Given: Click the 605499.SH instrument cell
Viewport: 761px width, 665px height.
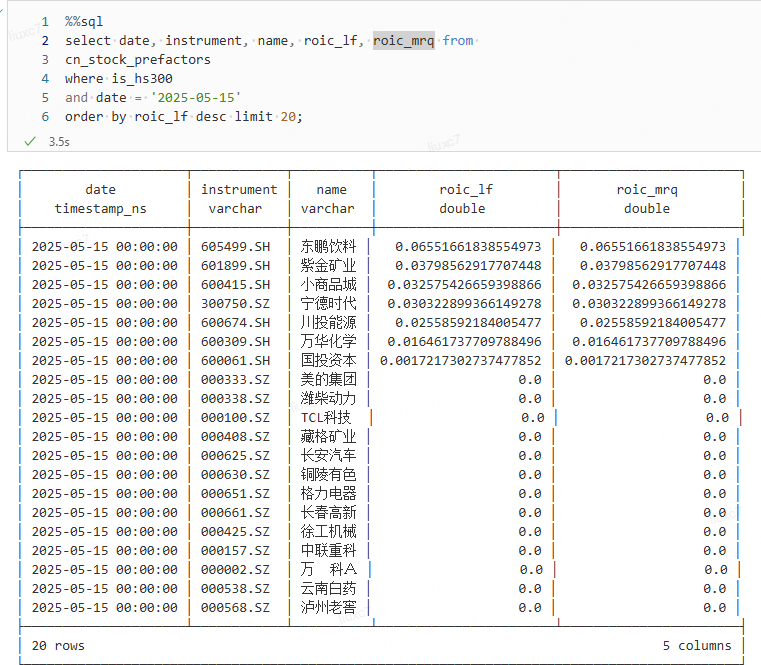Looking at the screenshot, I should point(235,246).
